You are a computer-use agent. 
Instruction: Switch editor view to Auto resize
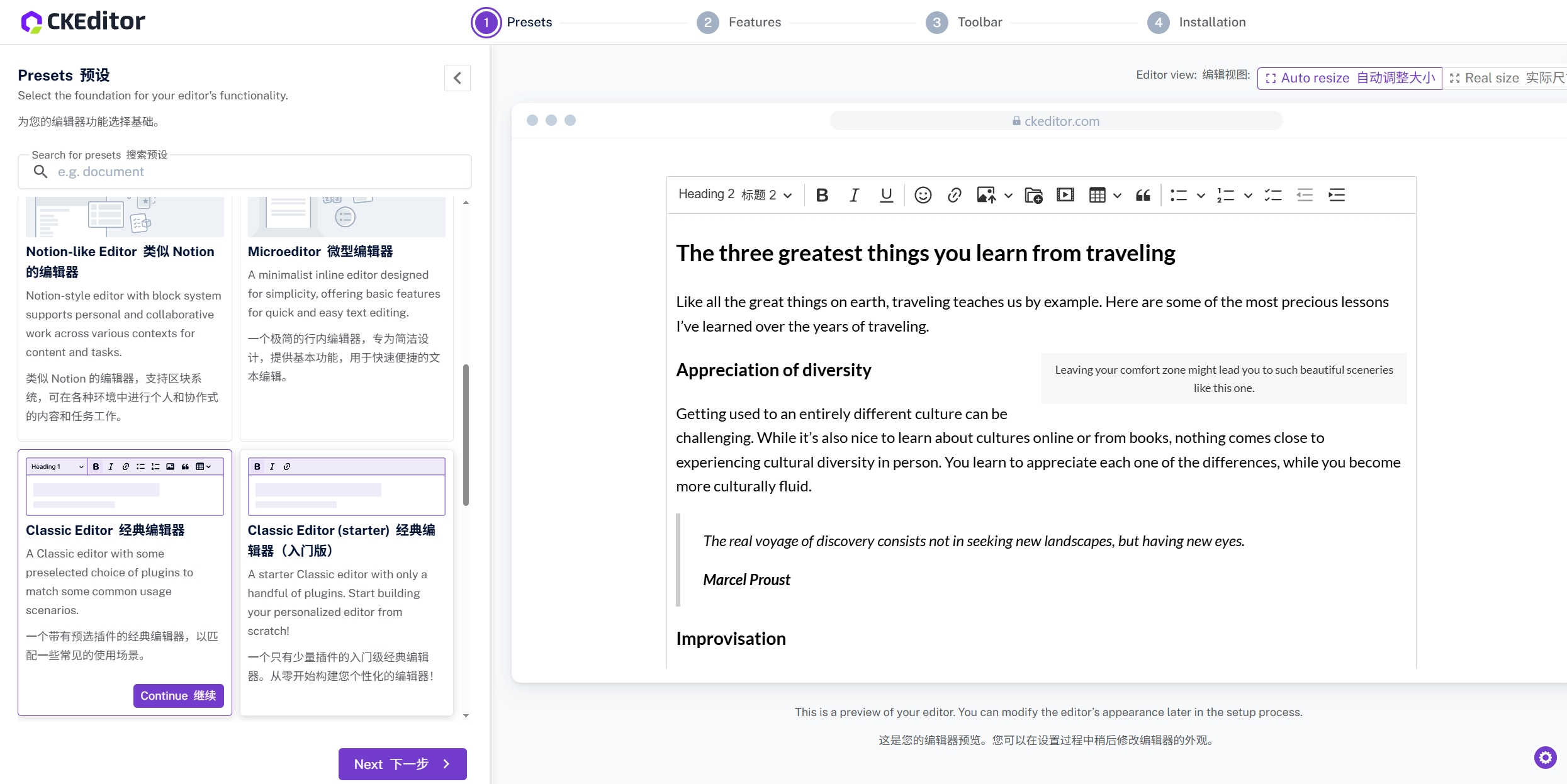pos(1350,78)
